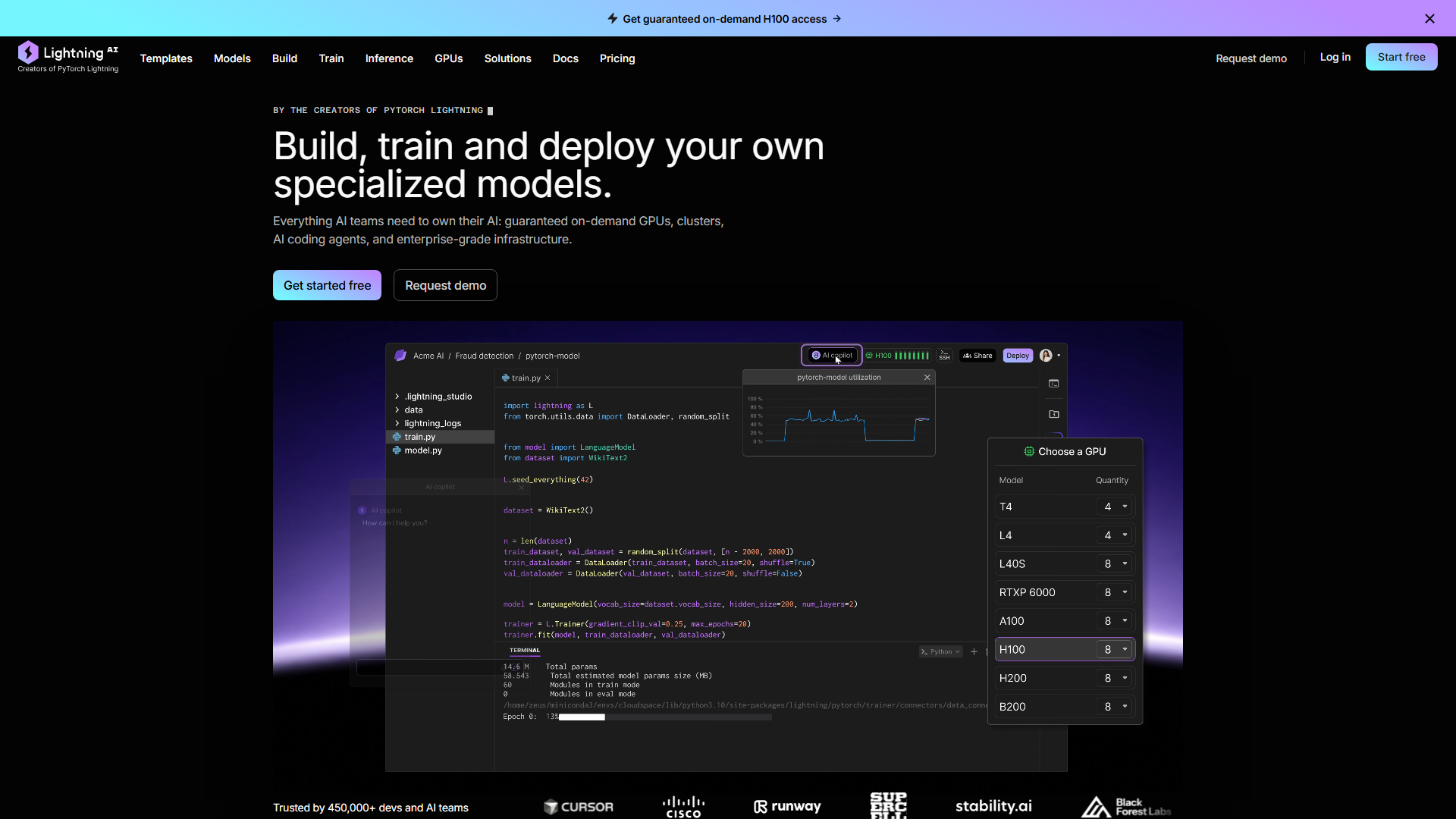Open the AI copilot button
This screenshot has width=1456, height=819.
click(832, 355)
